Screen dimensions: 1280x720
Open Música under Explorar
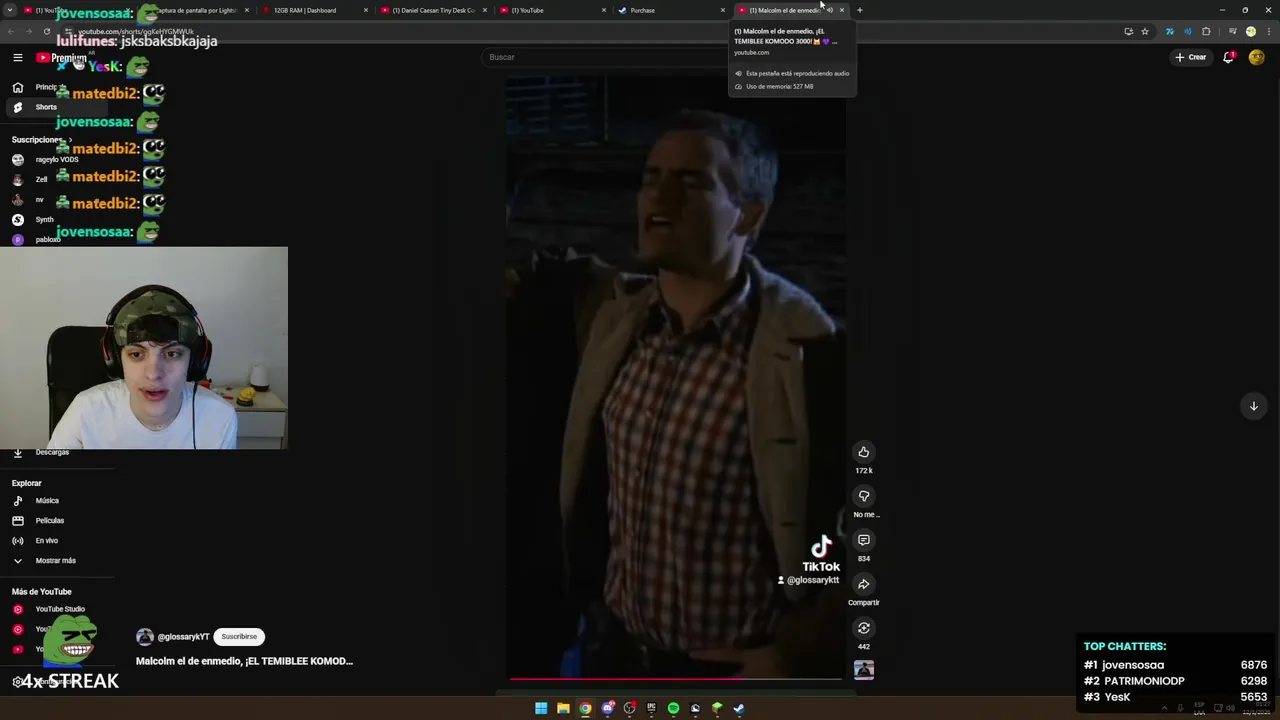tap(47, 500)
